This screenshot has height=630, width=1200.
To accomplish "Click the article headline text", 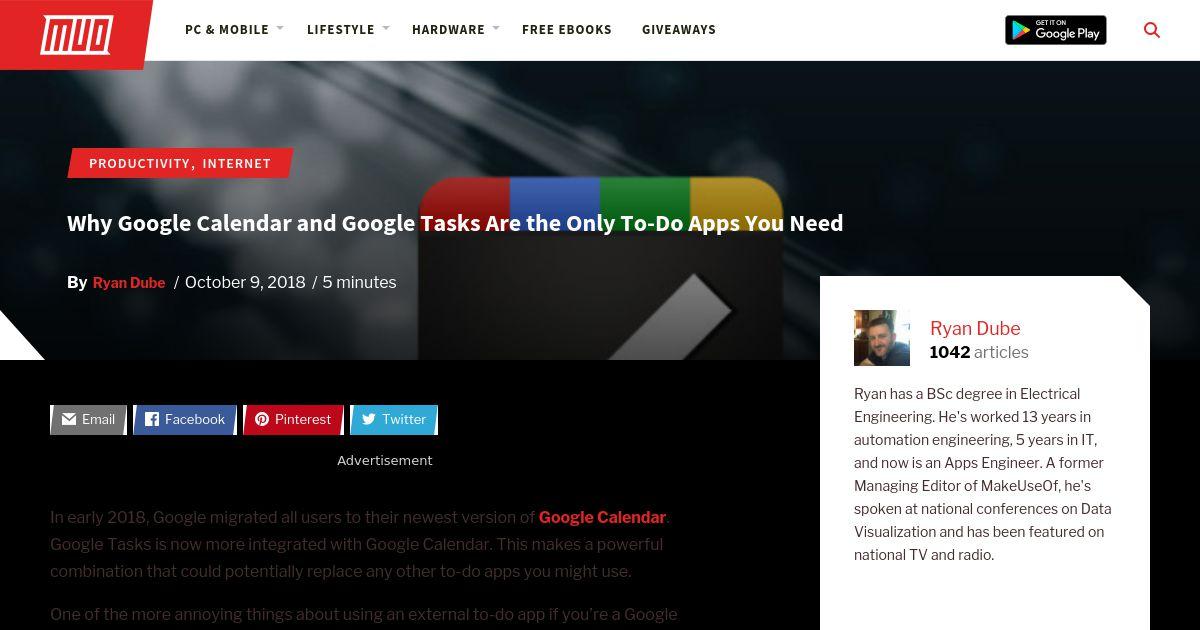I will click(455, 223).
